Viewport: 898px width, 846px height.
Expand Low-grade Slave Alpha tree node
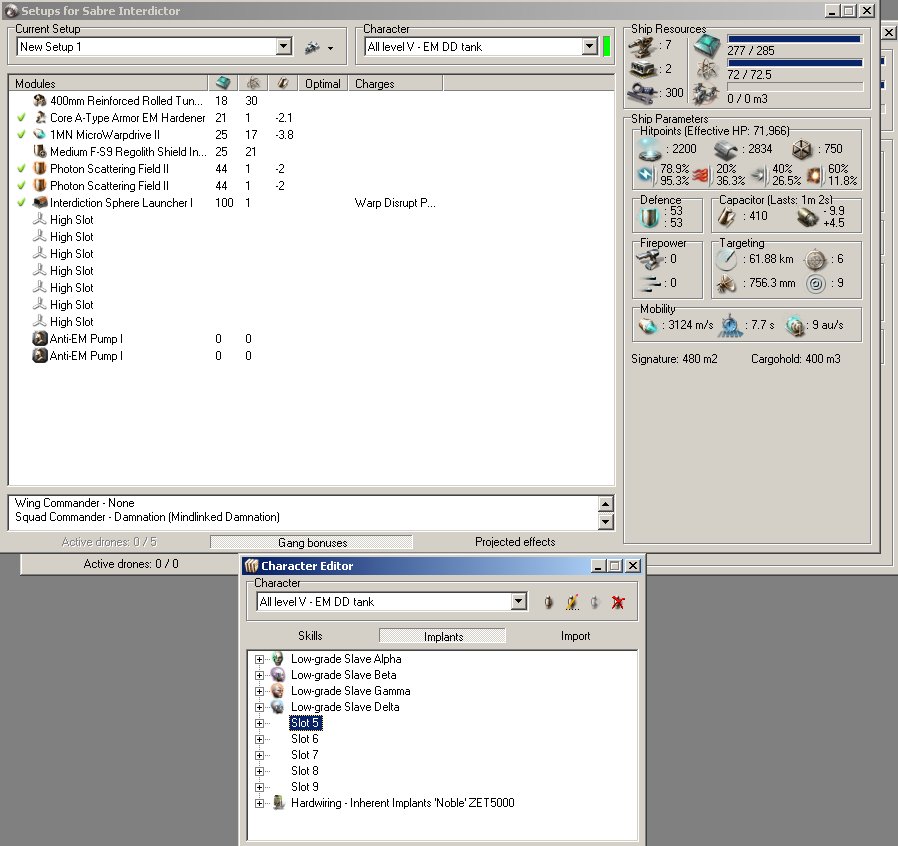coord(259,659)
